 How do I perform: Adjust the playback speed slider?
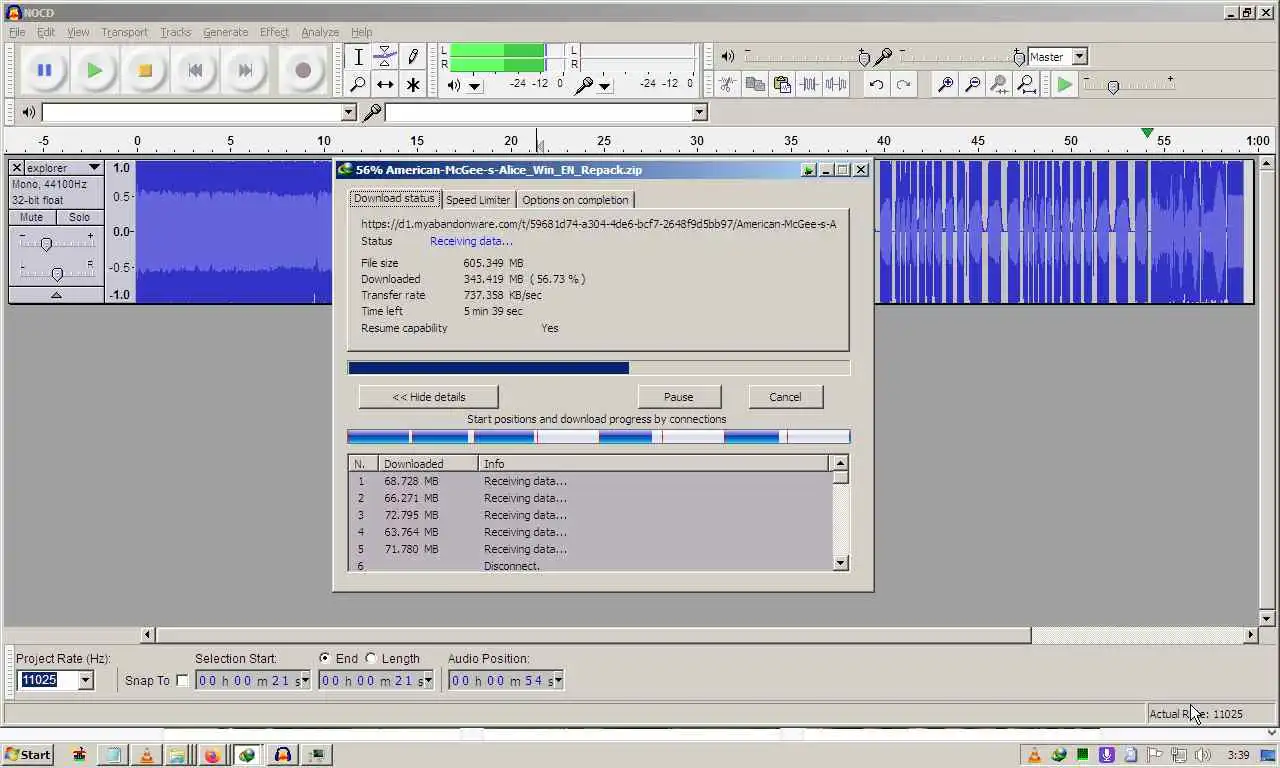(1113, 87)
